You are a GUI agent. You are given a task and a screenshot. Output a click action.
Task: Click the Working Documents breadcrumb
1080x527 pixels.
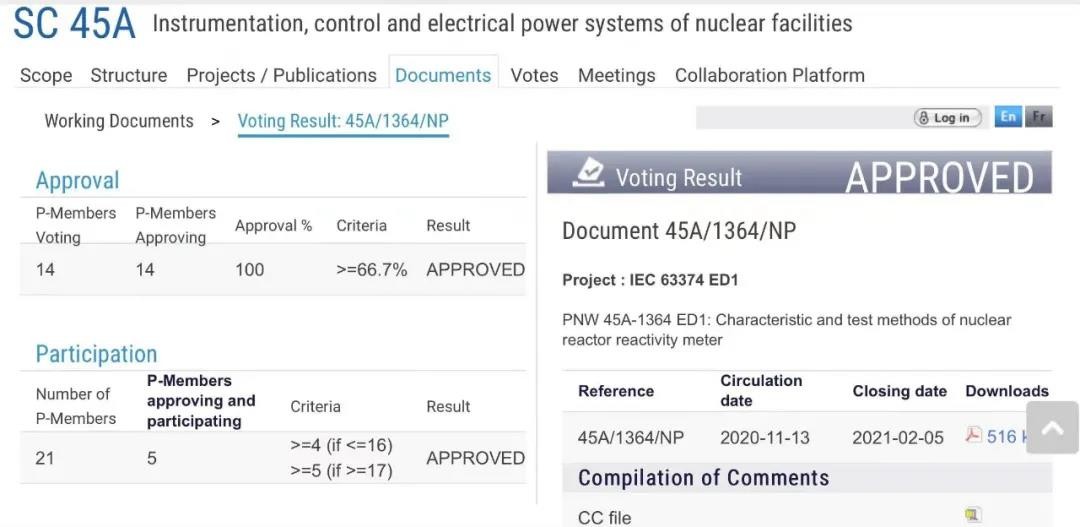tap(119, 121)
